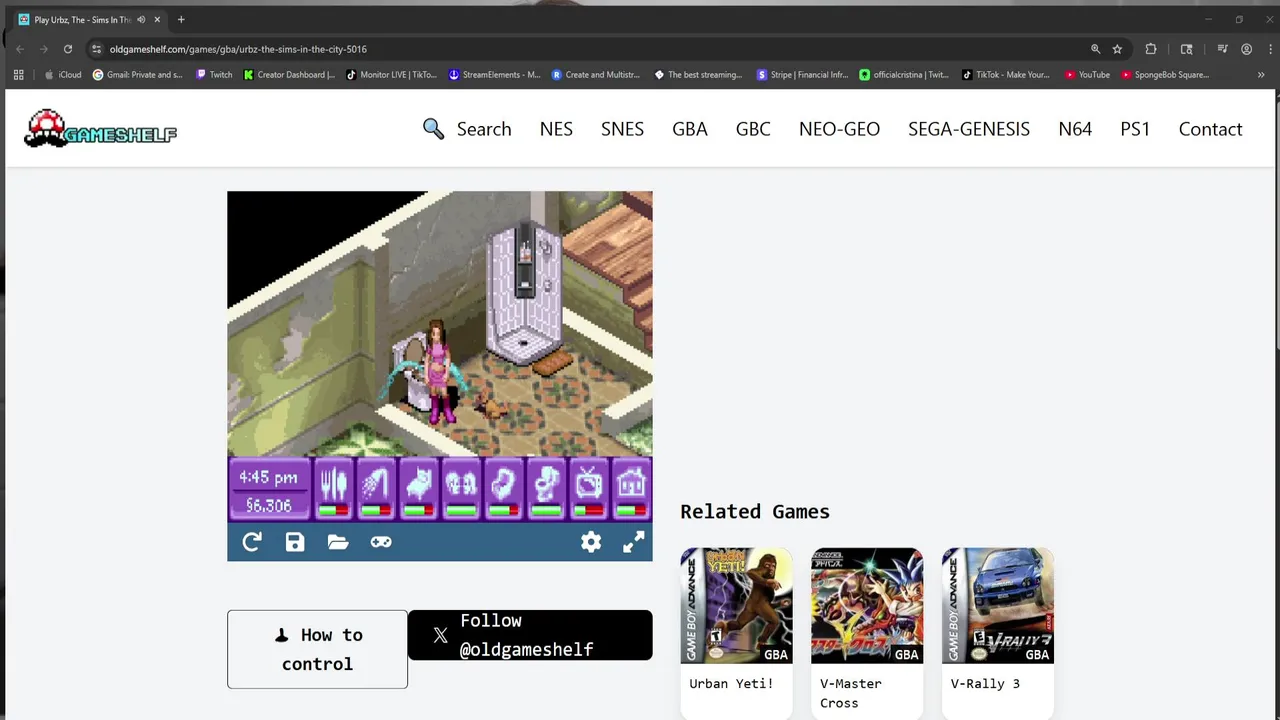1280x720 pixels.
Task: Open the StreamElements bookmark
Action: pos(494,75)
